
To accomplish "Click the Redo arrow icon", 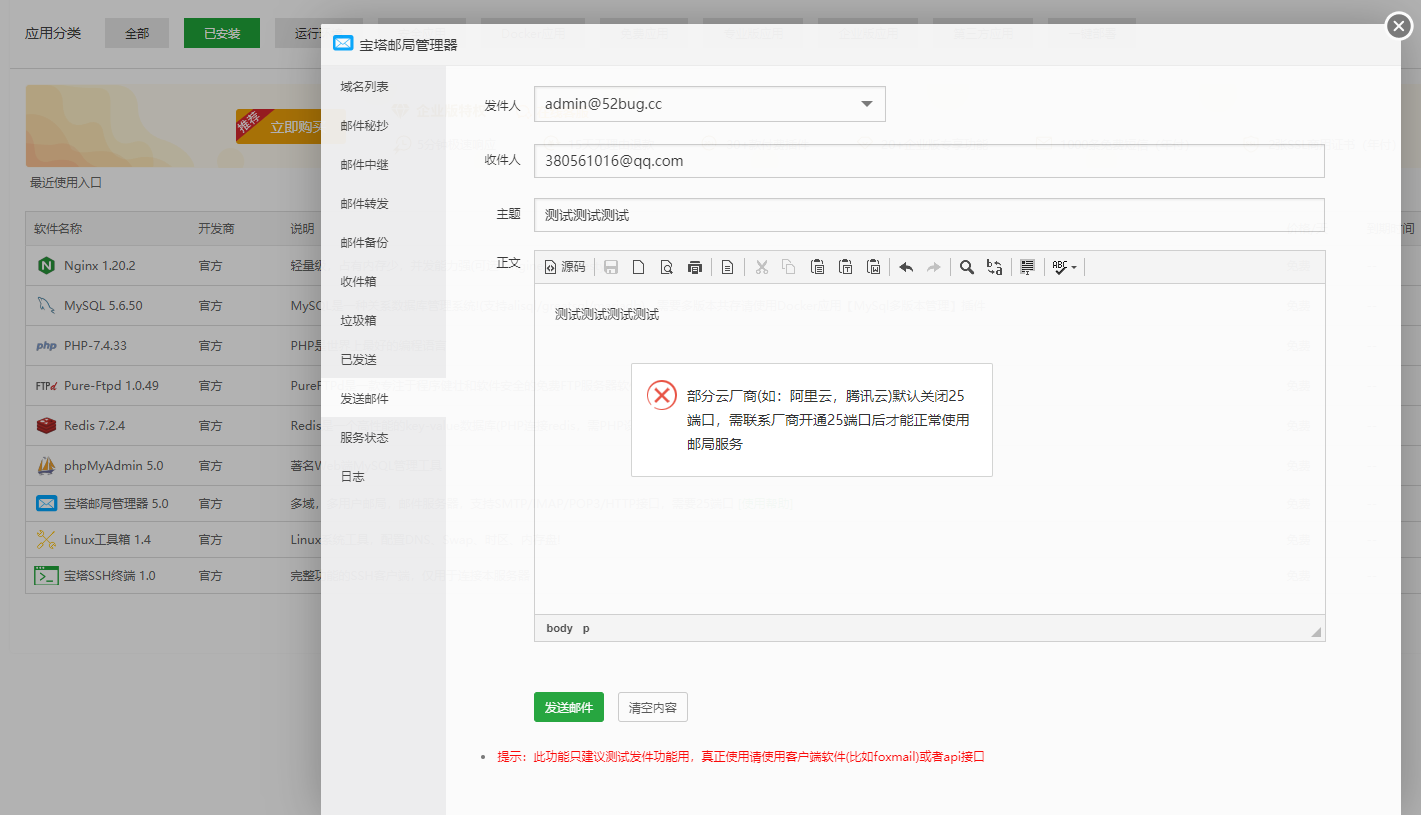I will (934, 267).
